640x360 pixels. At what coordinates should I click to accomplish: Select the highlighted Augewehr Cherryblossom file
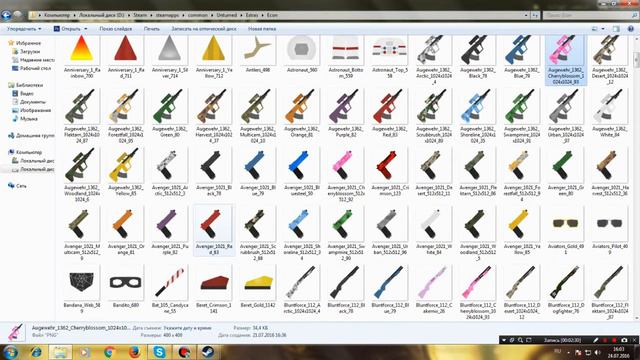click(566, 60)
